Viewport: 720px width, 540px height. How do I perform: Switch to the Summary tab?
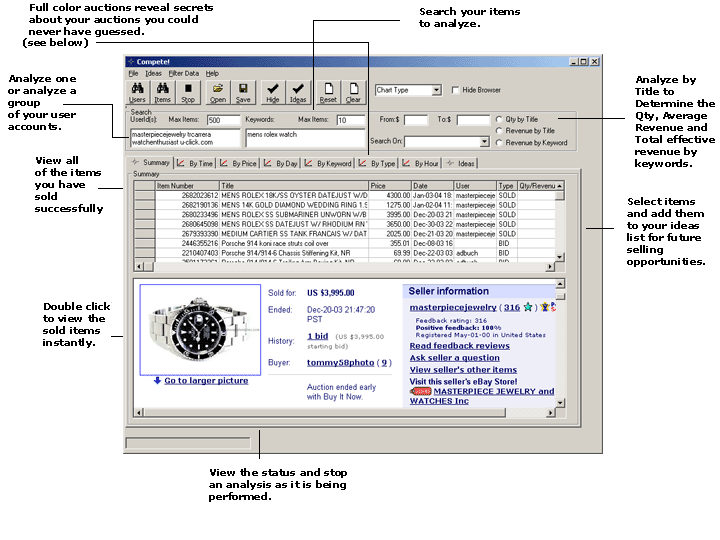[x=151, y=163]
